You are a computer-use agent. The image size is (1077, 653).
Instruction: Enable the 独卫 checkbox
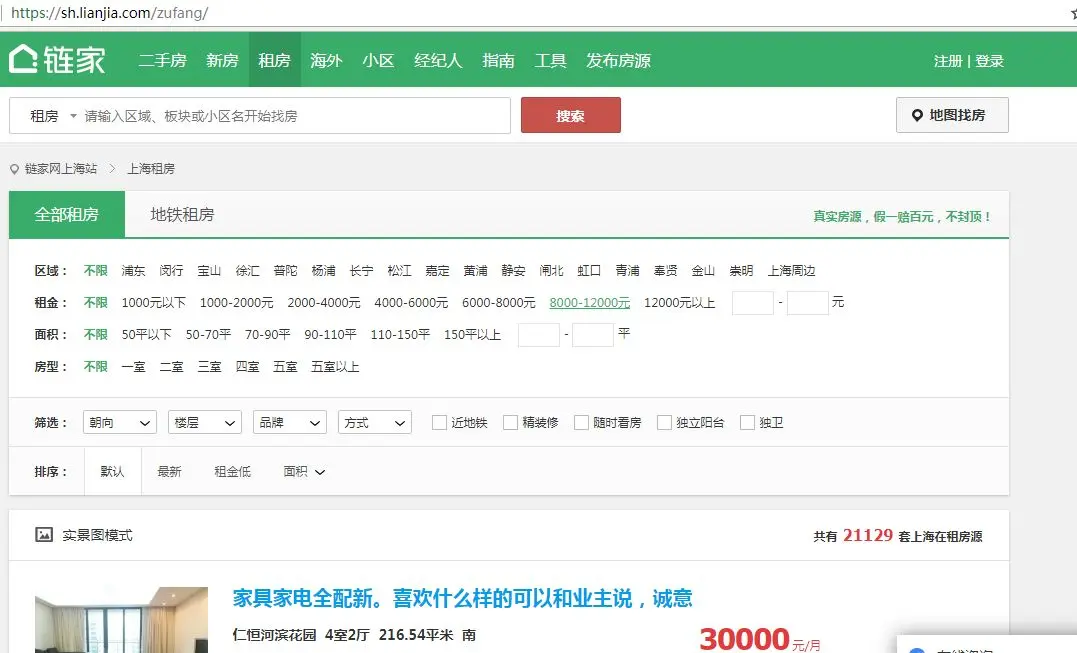pyautogui.click(x=747, y=422)
